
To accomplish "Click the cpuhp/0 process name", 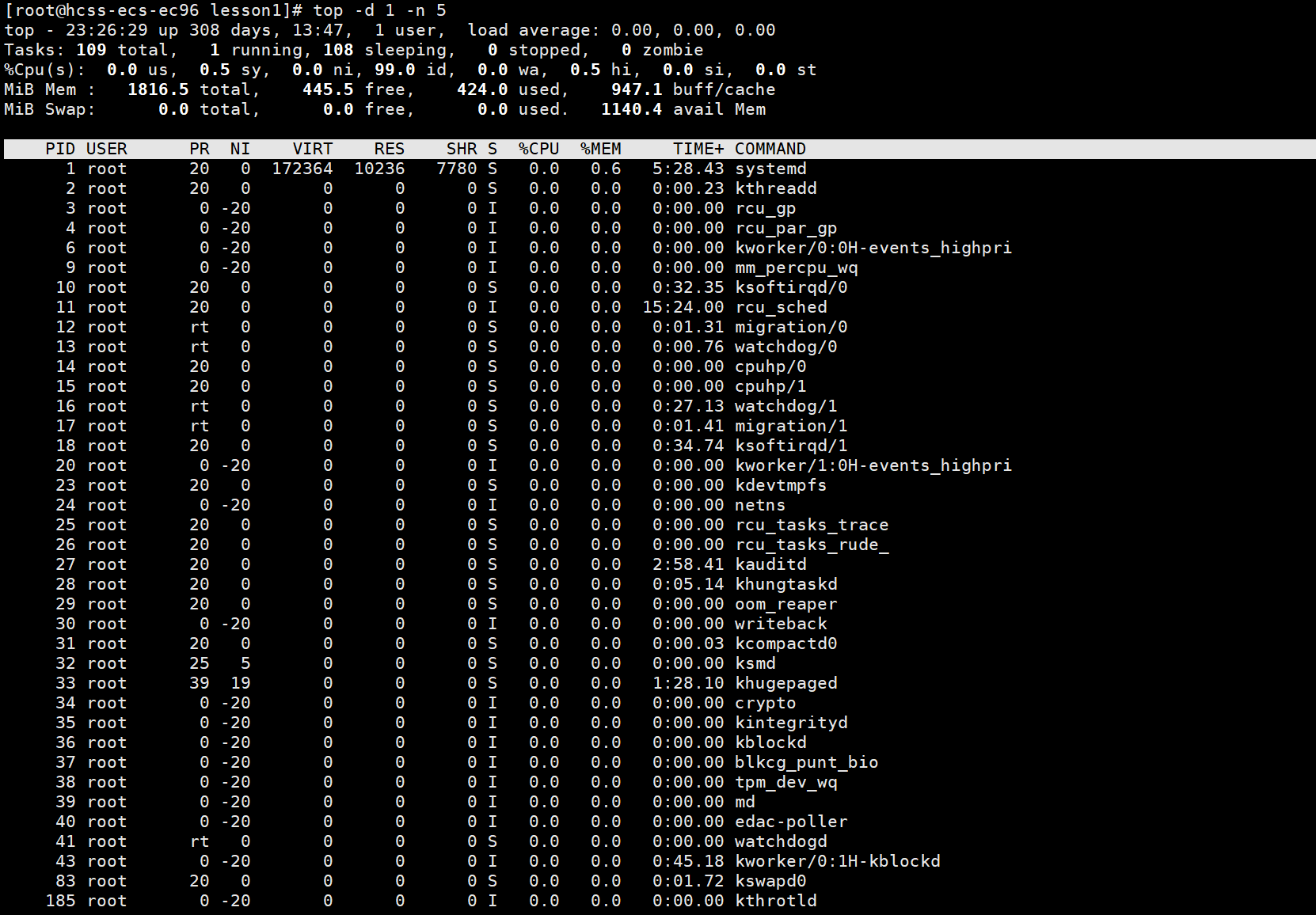I will coord(770,366).
